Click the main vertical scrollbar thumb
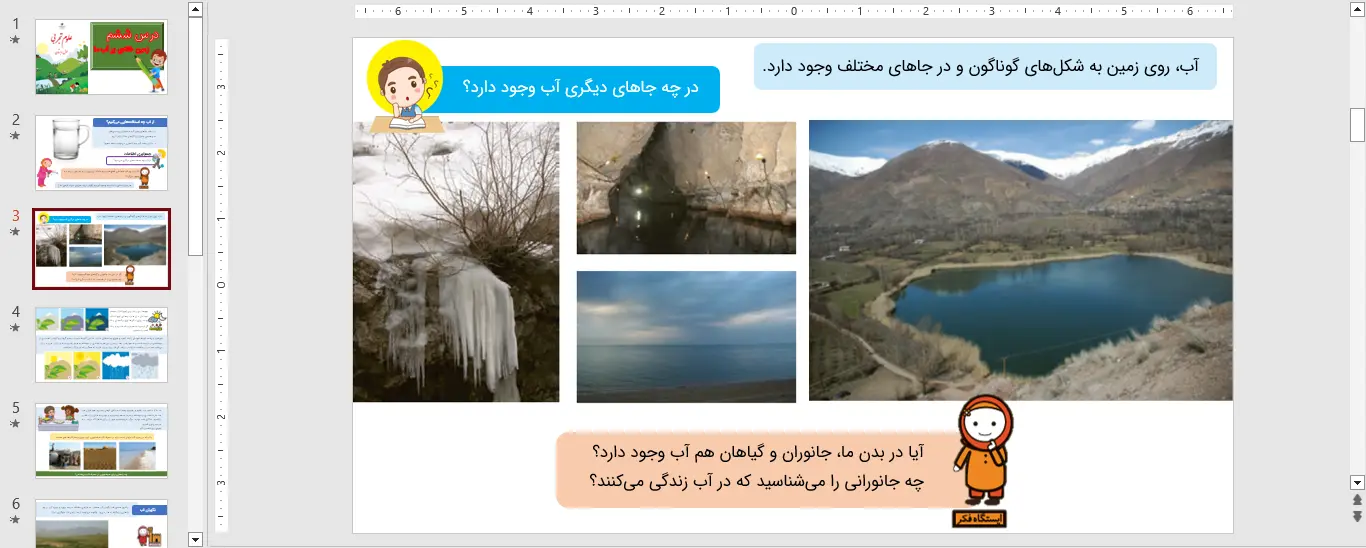The height and width of the screenshot is (548, 1366). click(x=1357, y=126)
